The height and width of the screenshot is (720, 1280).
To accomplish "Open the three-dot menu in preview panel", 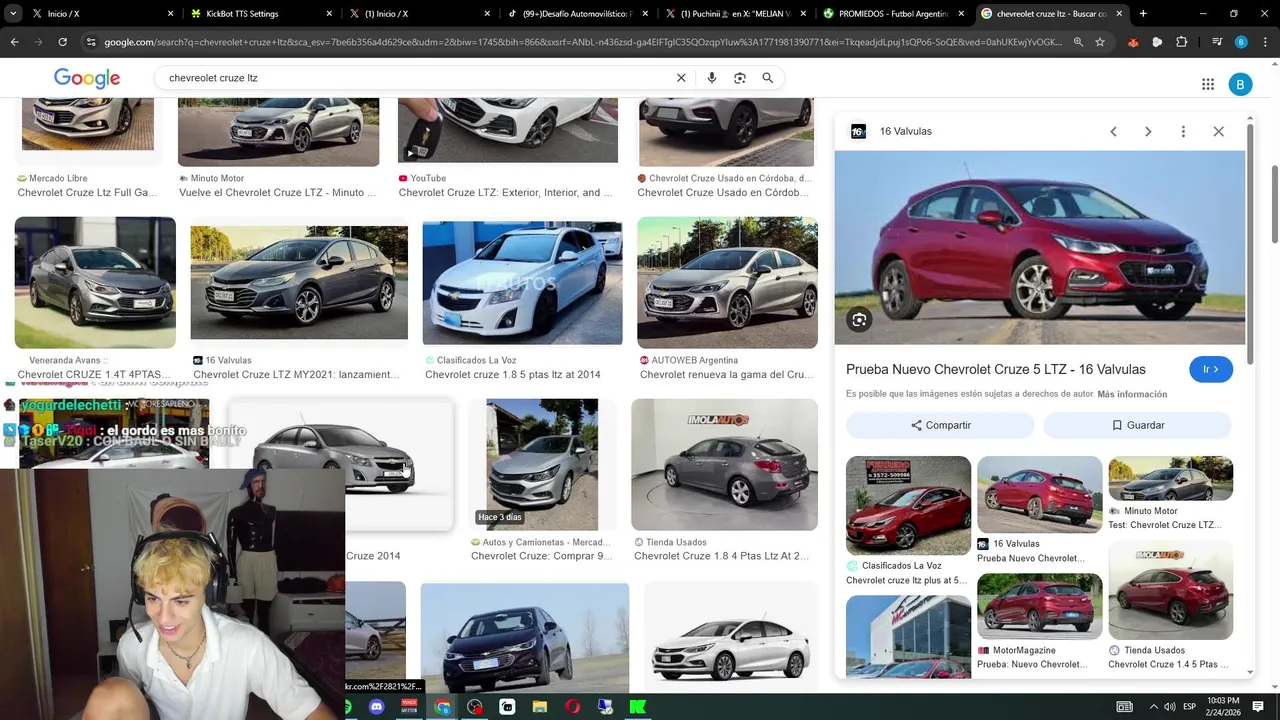I will (1183, 132).
